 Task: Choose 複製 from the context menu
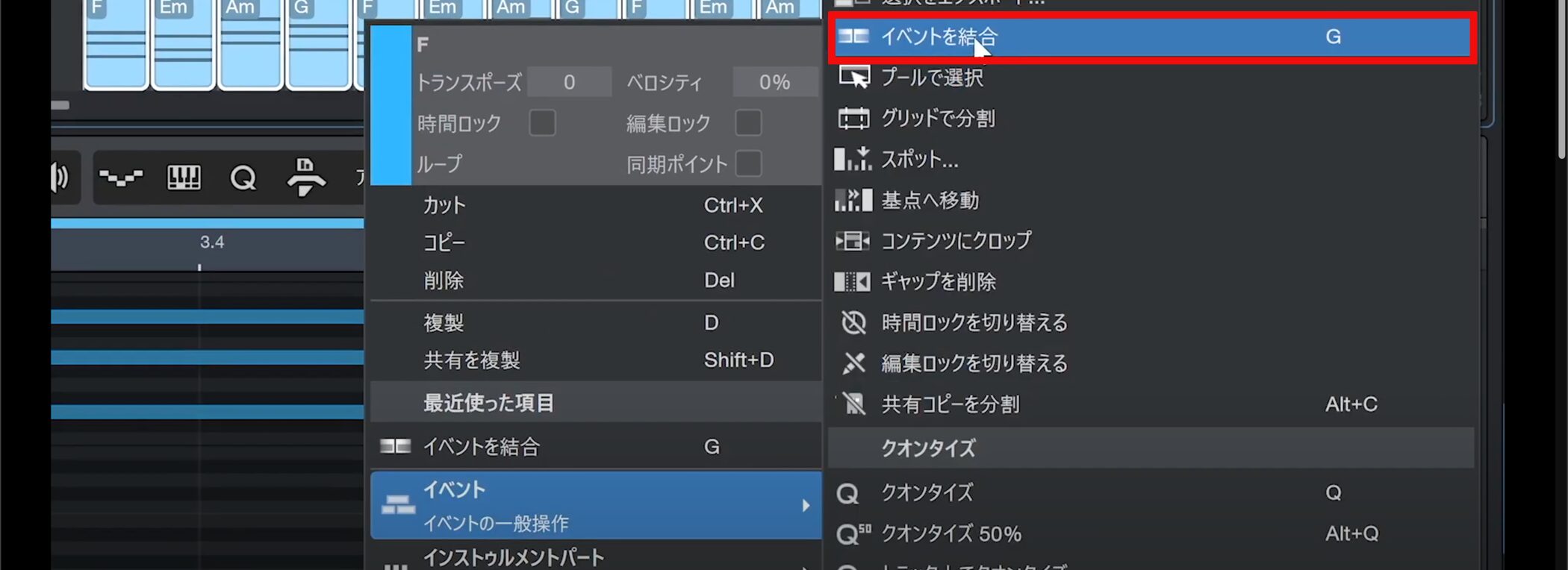pos(444,323)
